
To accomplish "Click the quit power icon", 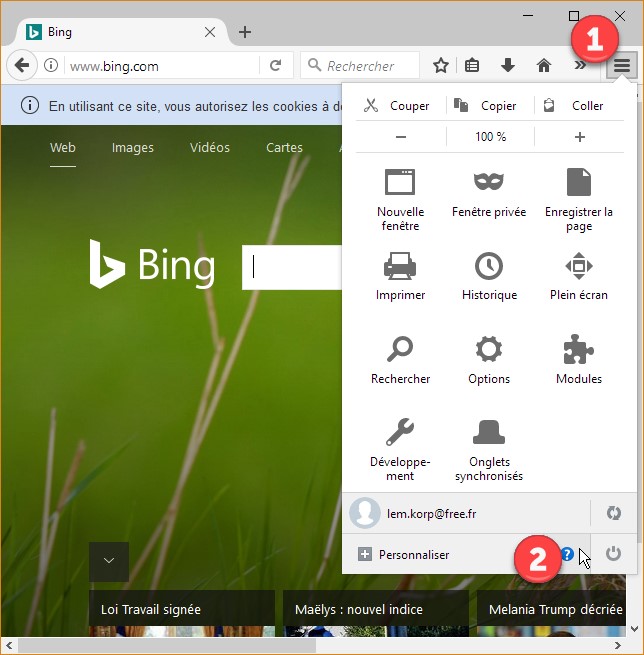I will point(613,554).
